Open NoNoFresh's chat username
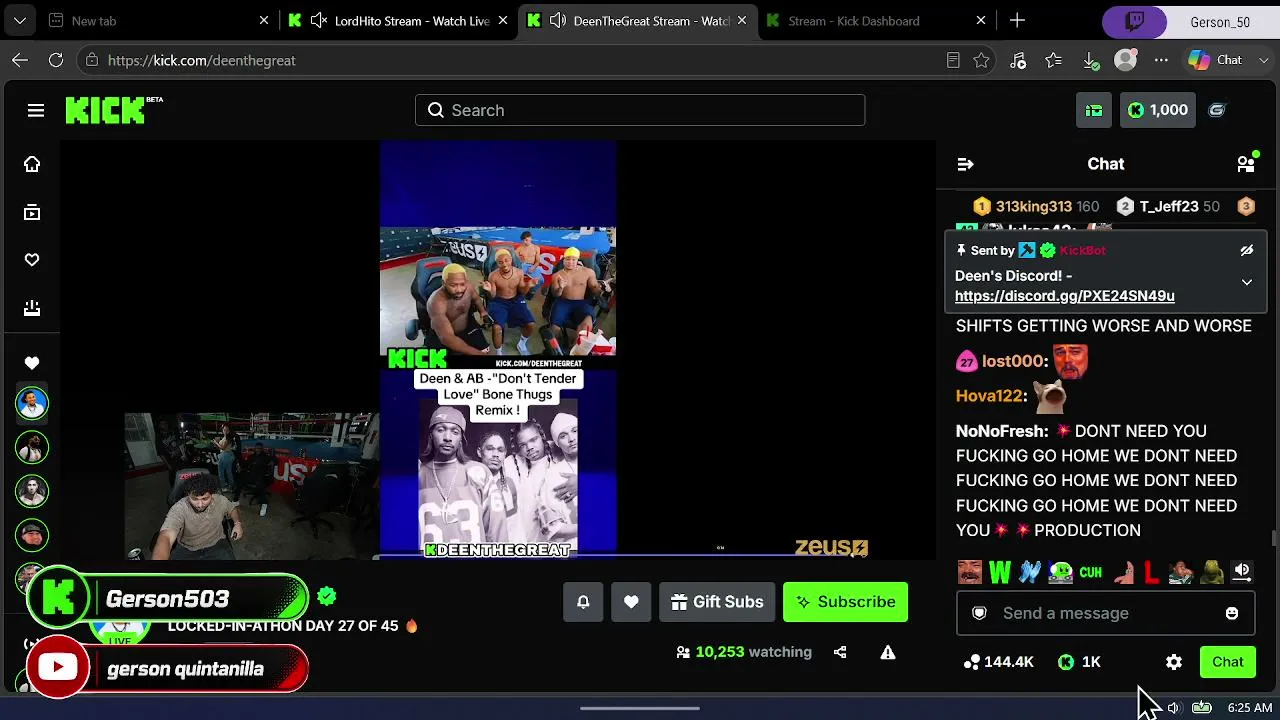This screenshot has height=720, width=1280. click(1002, 431)
